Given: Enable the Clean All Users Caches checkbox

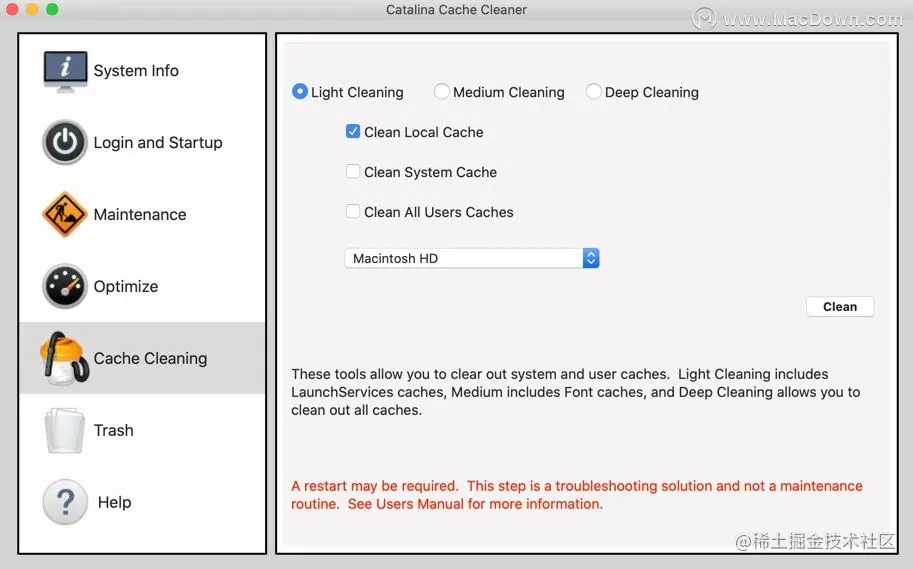Looking at the screenshot, I should click(x=353, y=211).
